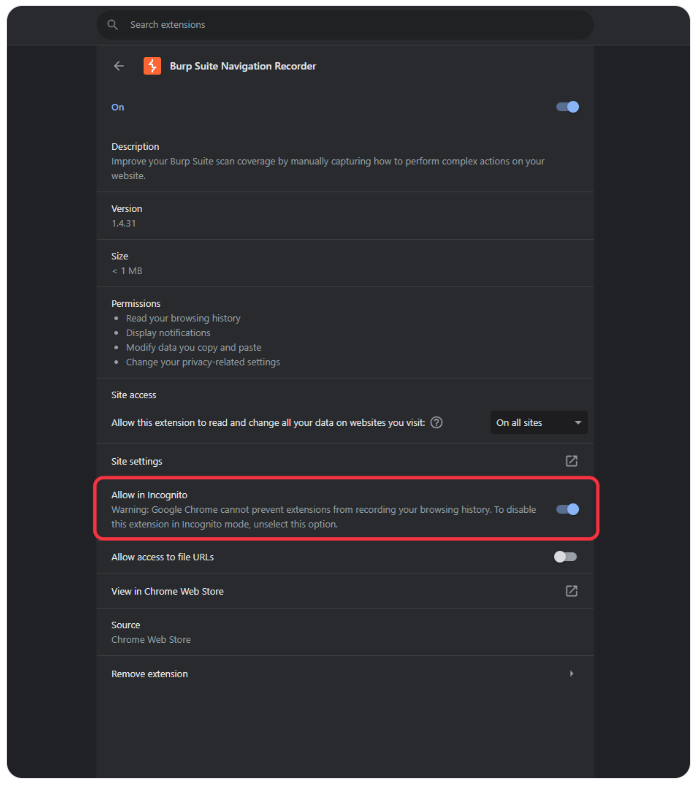Click the Description heading
The height and width of the screenshot is (788, 700).
click(135, 147)
